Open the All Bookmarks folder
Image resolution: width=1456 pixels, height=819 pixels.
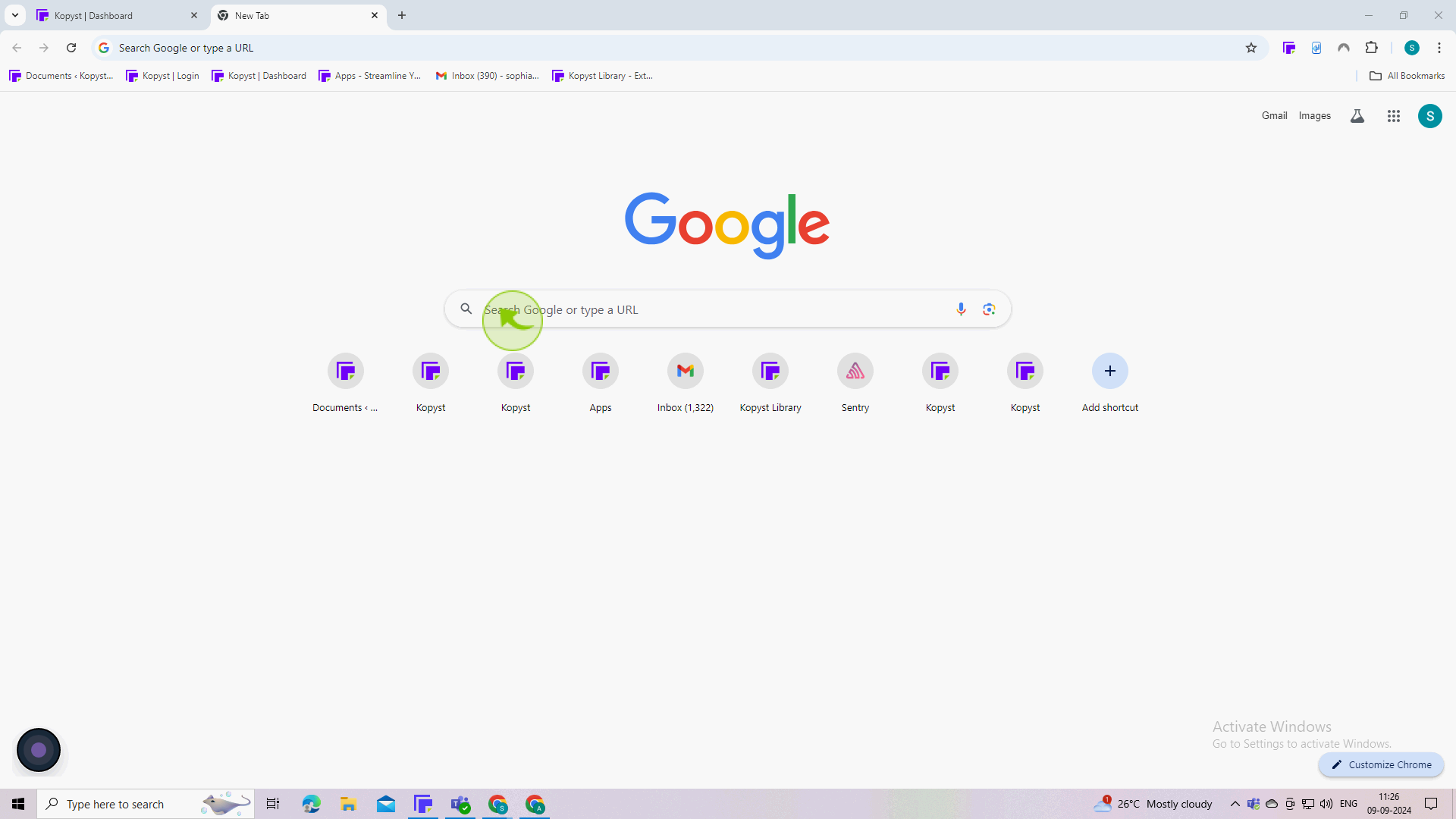tap(1407, 76)
